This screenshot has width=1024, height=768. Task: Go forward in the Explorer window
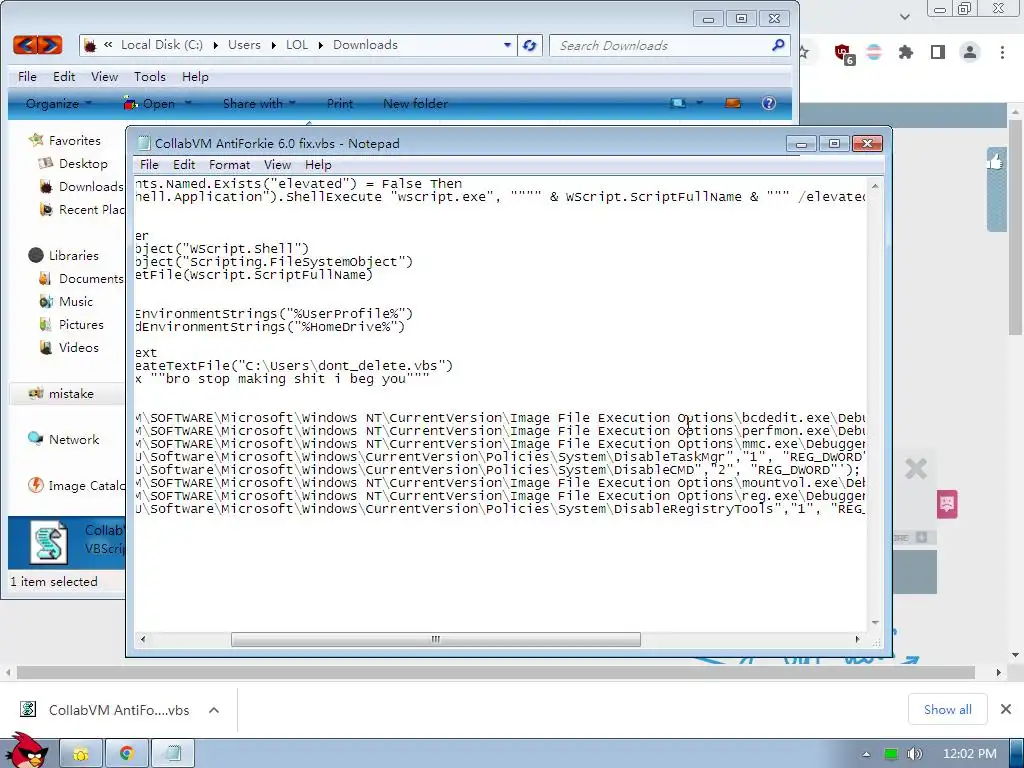click(x=50, y=45)
